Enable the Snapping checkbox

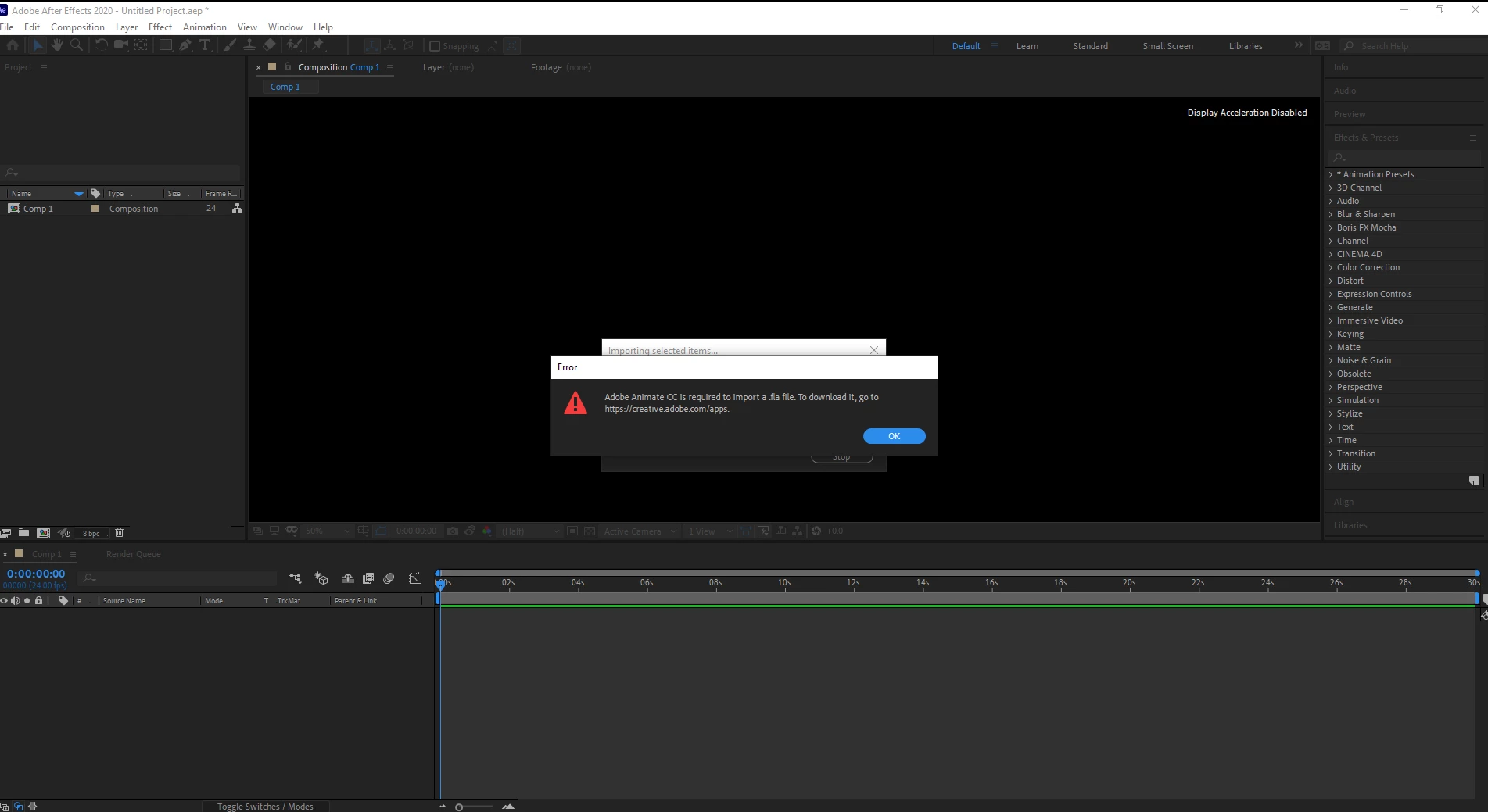[435, 46]
